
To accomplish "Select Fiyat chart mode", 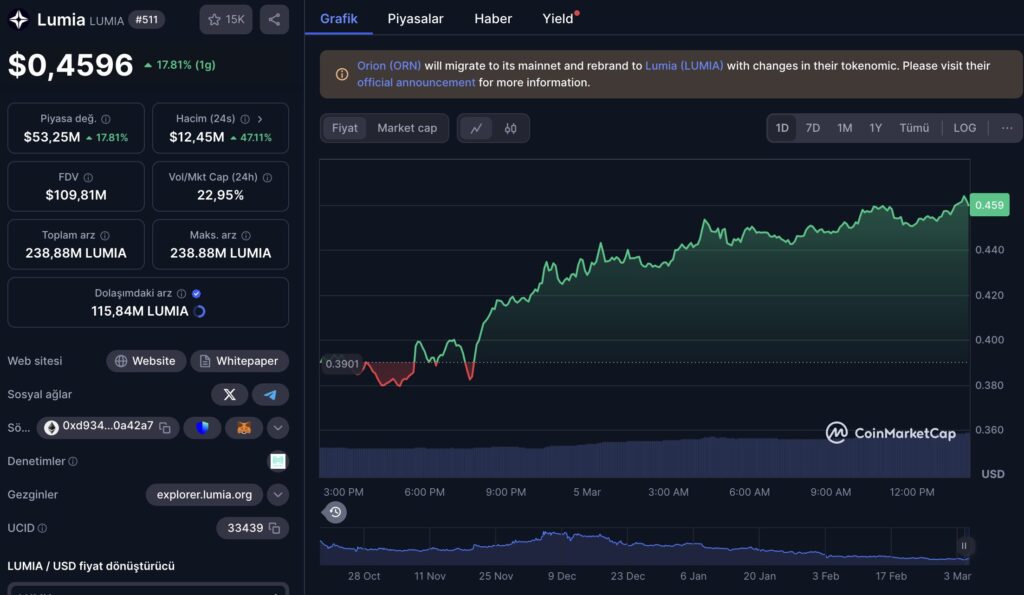I will point(344,128).
